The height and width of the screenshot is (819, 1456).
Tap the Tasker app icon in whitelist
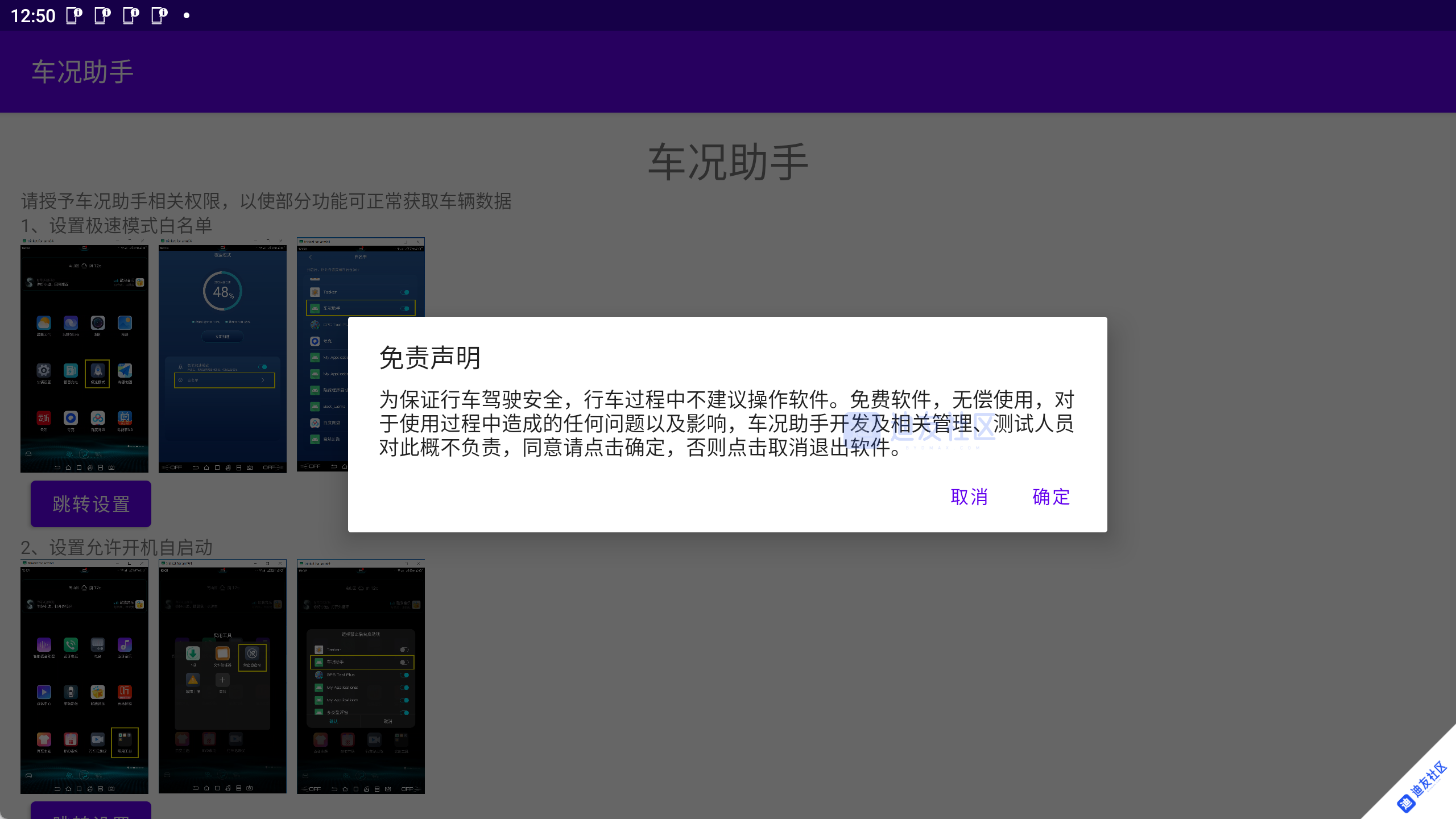point(315,292)
